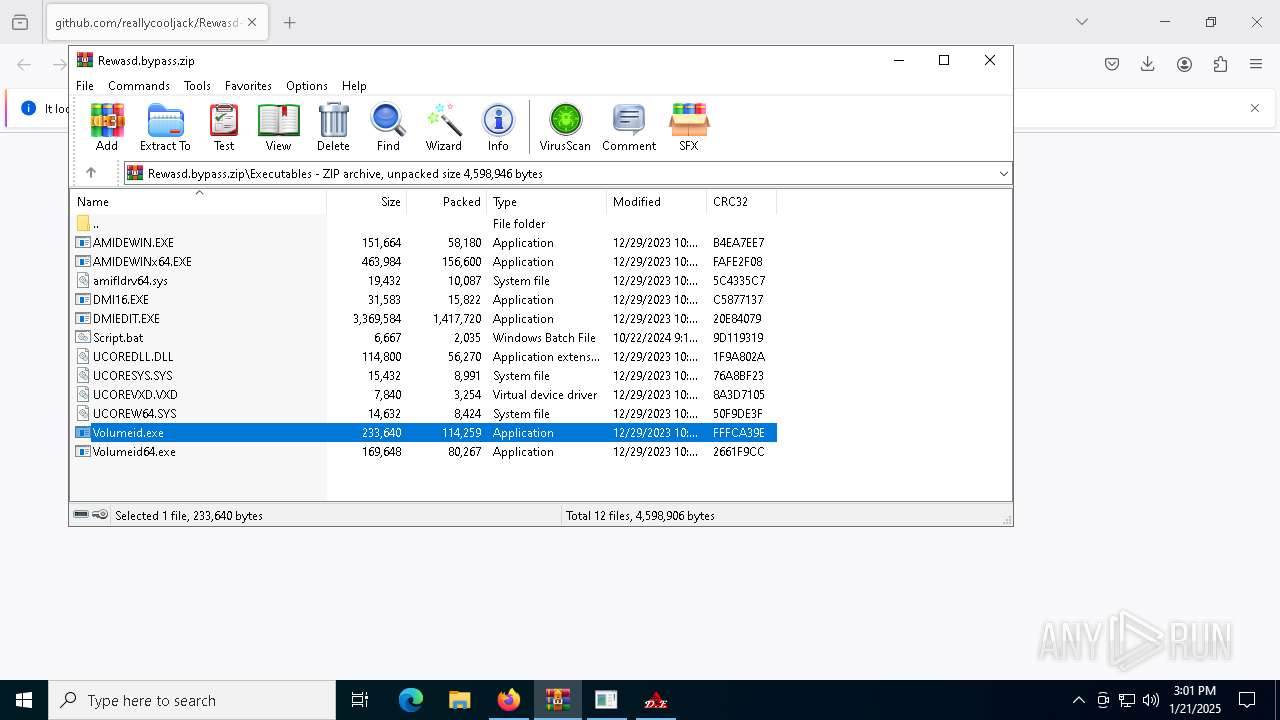Select the parent folder '..' entry
The width and height of the screenshot is (1280, 720).
[x=425, y=224]
